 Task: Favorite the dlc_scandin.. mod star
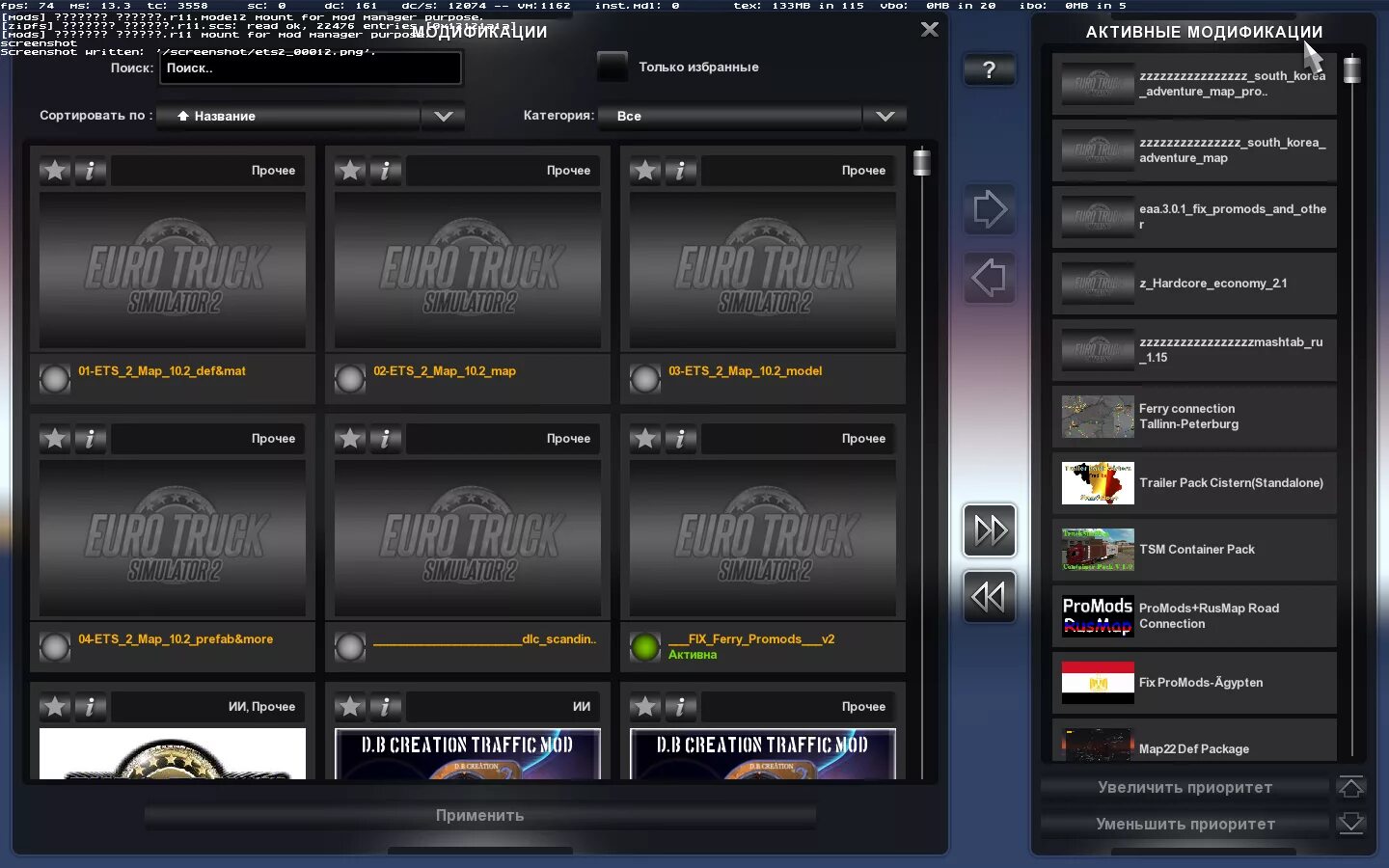[350, 439]
